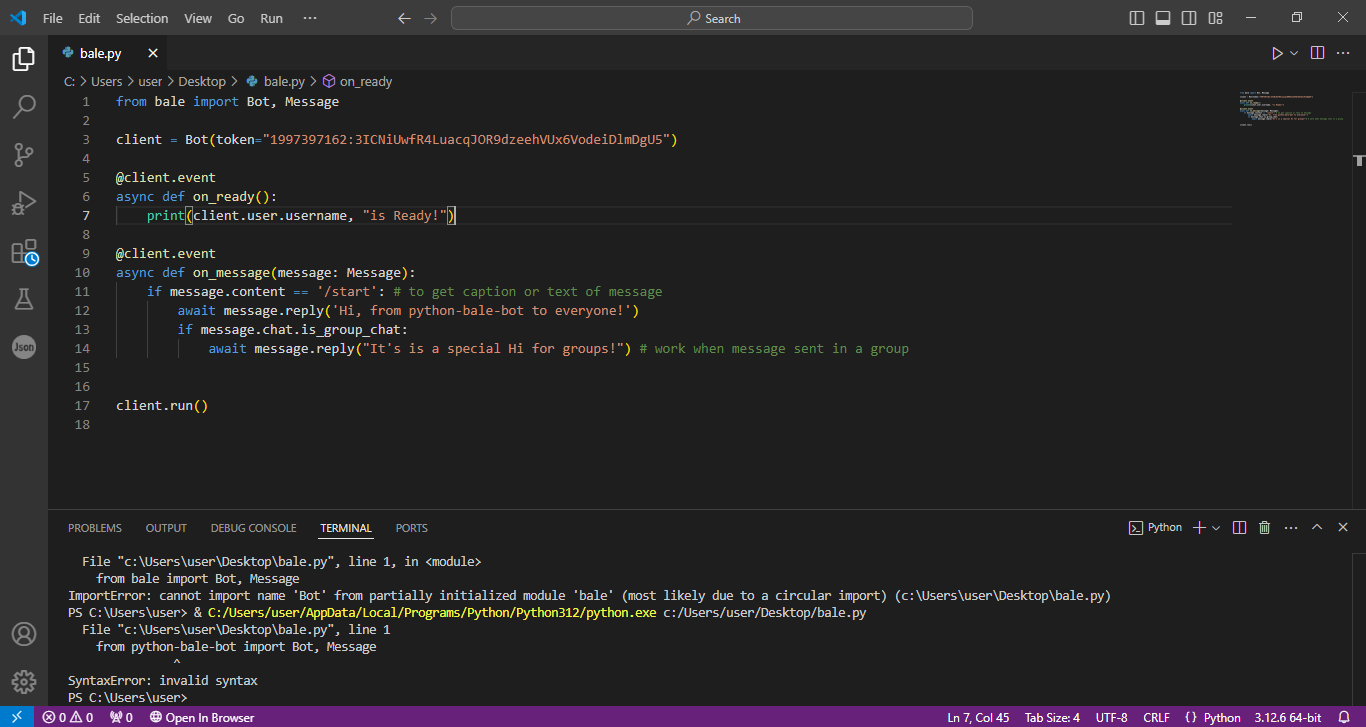
Task: Open the Edit menu
Action: 89,18
